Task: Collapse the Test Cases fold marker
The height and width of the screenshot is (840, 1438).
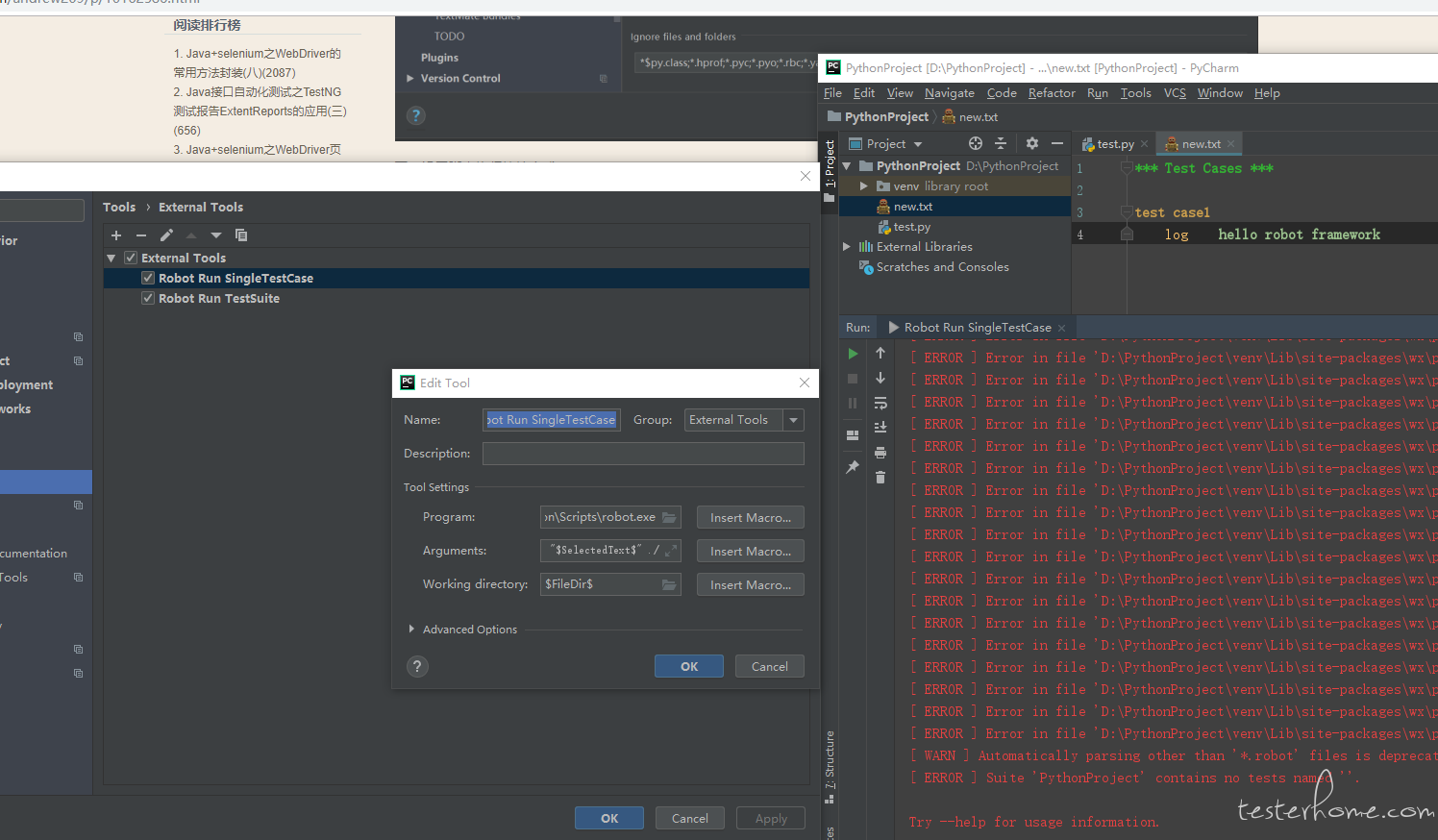Action: pos(1126,168)
